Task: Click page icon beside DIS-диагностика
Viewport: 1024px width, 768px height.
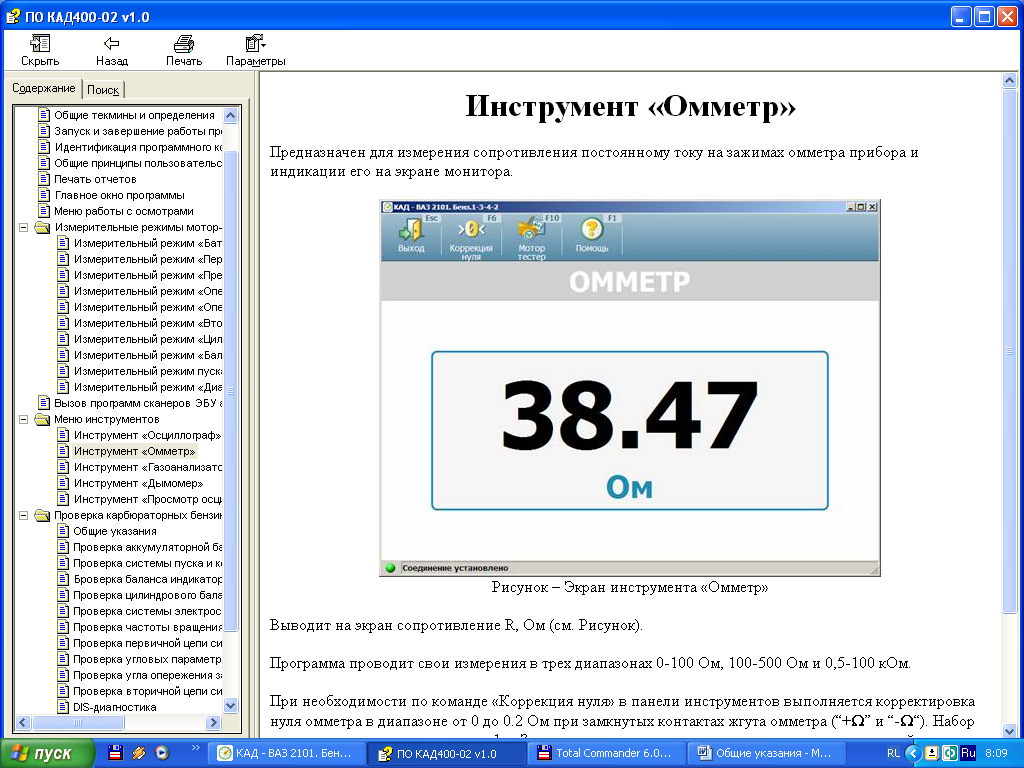Action: pyautogui.click(x=63, y=707)
